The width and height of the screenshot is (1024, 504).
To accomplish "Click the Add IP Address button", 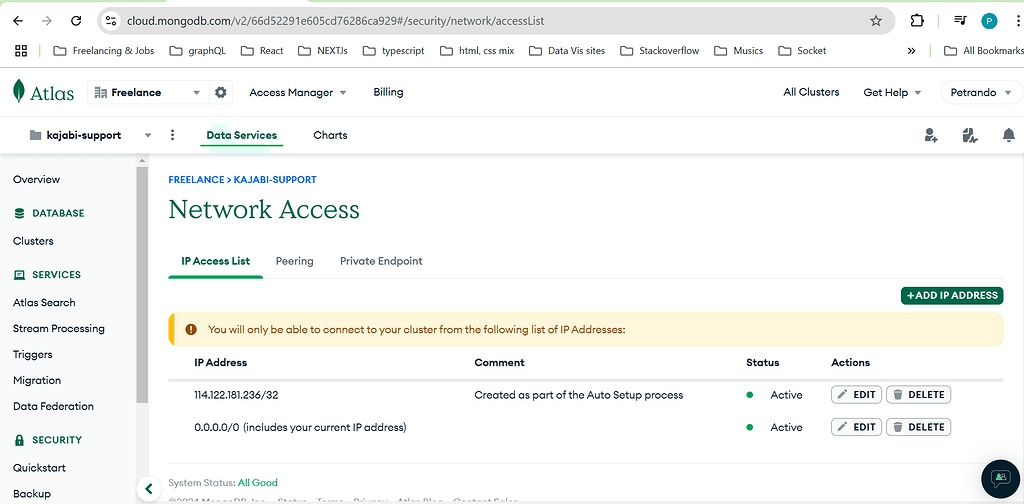I will point(952,295).
